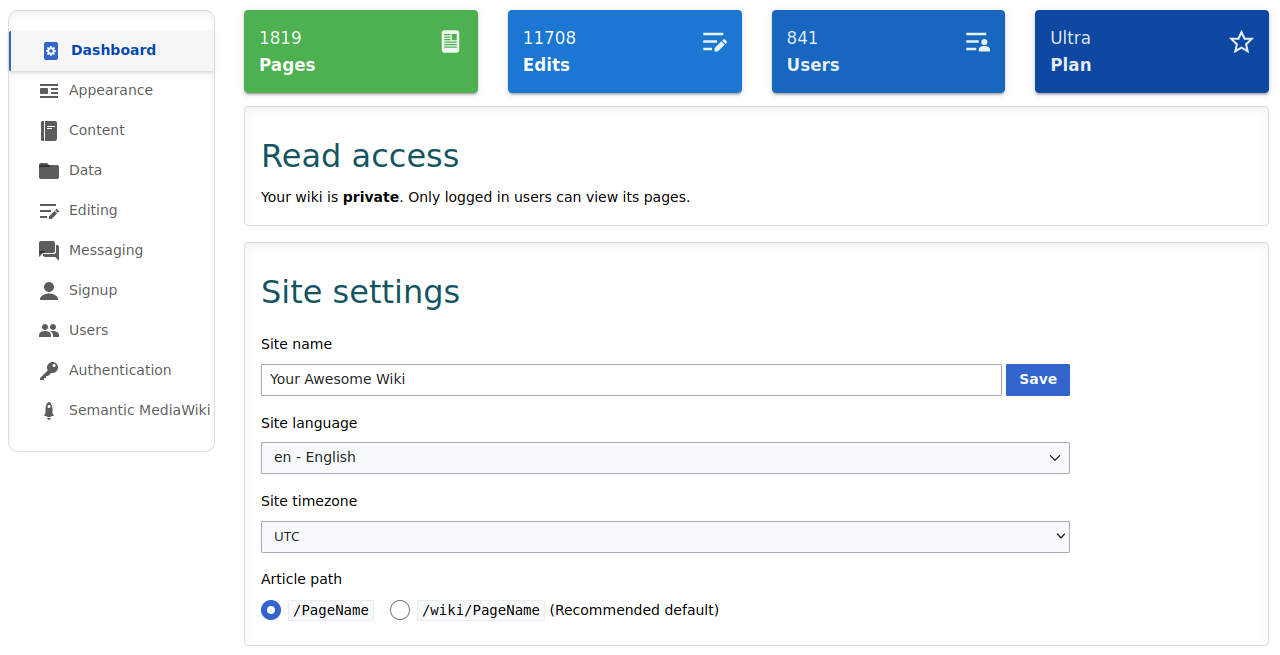Open the Edits card showing 11708
Image resolution: width=1280 pixels, height=655 pixels.
click(624, 51)
